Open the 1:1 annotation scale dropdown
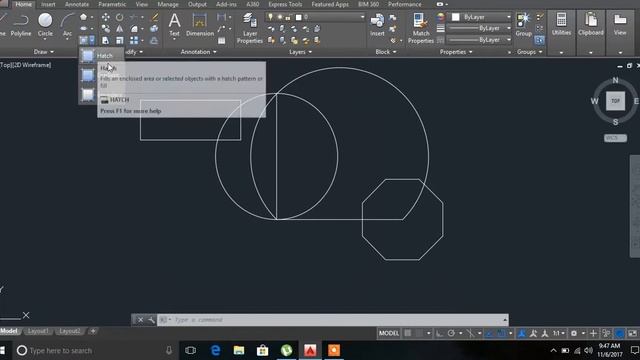The height and width of the screenshot is (360, 640). point(558,333)
